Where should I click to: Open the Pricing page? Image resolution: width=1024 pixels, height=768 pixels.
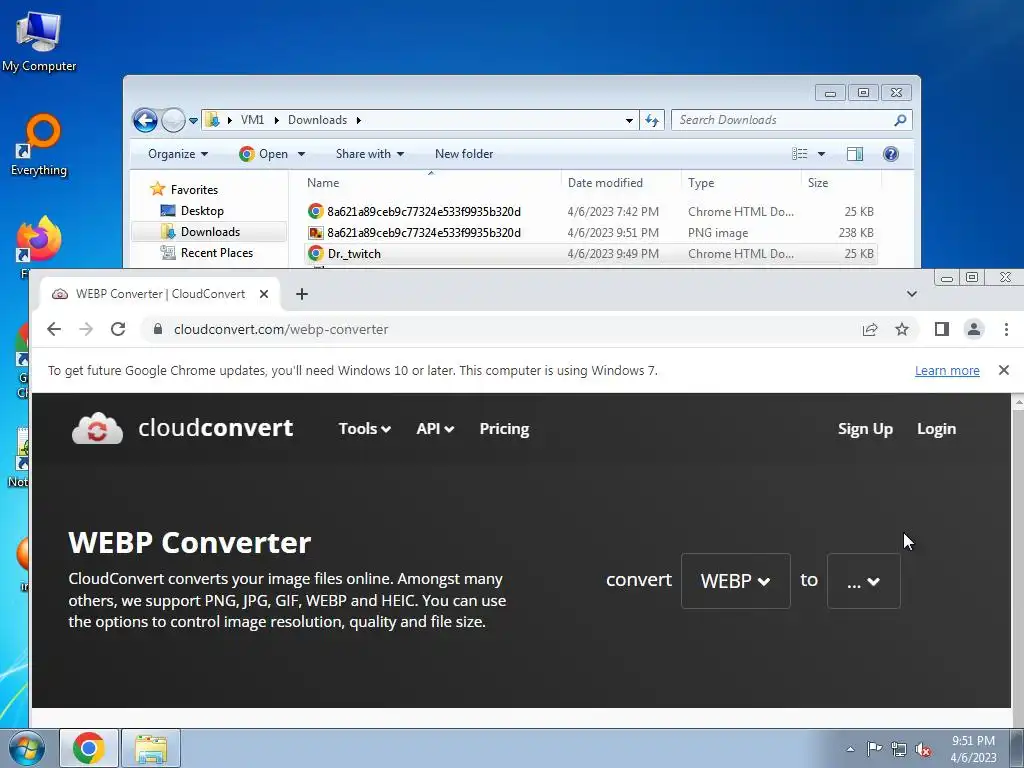click(504, 429)
